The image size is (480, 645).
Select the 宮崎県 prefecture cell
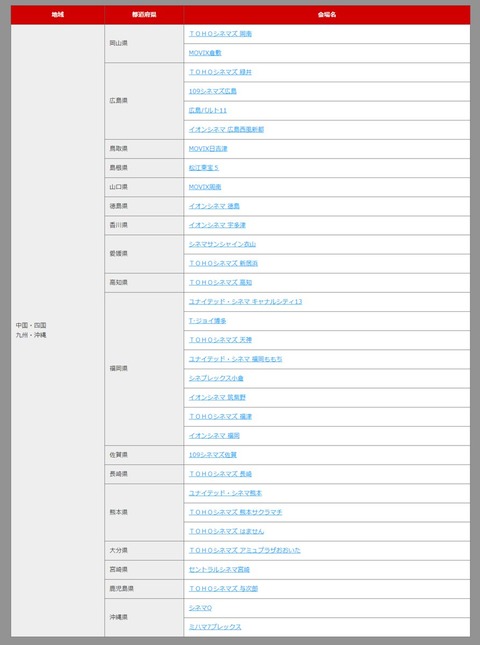144,569
